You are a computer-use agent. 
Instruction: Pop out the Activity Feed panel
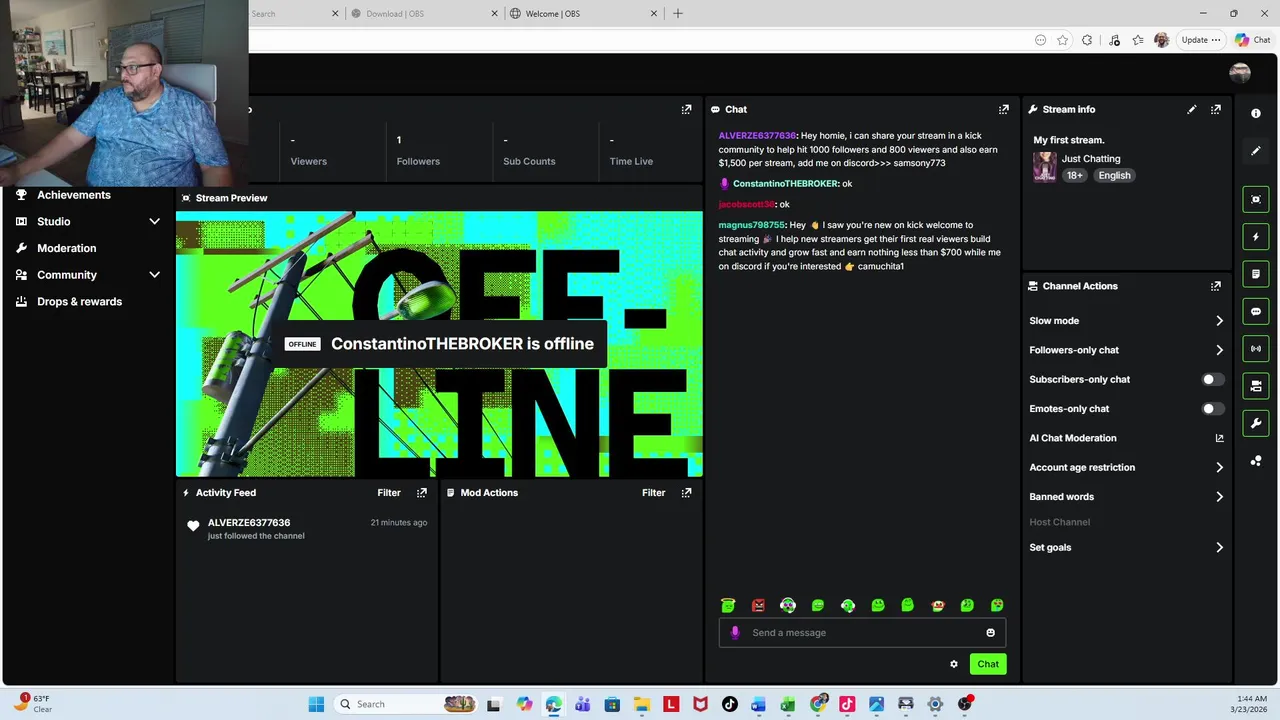(x=422, y=493)
